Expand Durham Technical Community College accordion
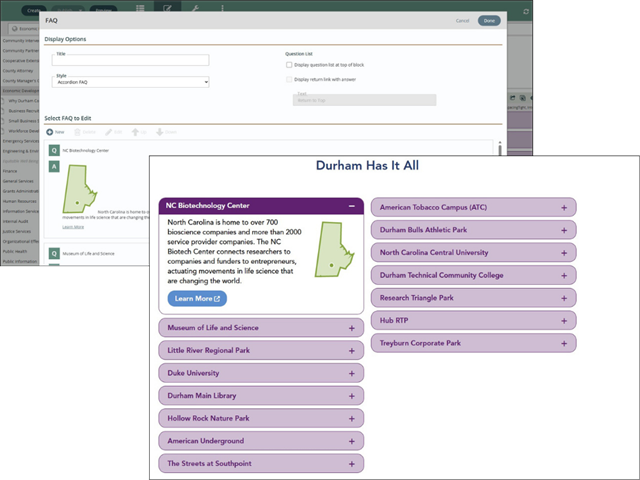This screenshot has height=480, width=640. pos(473,276)
